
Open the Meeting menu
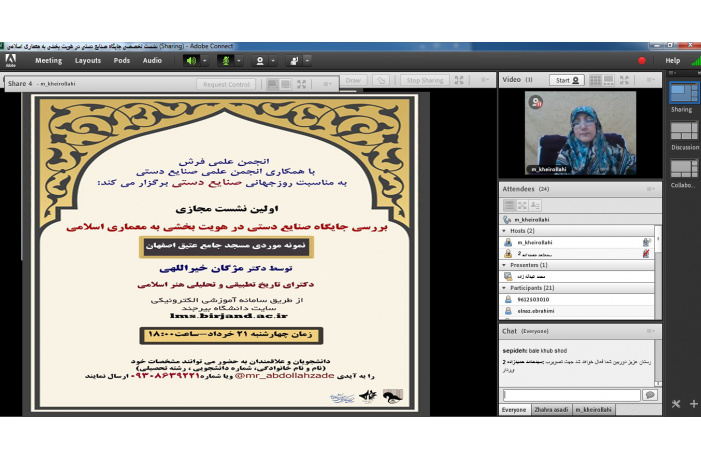tap(49, 60)
